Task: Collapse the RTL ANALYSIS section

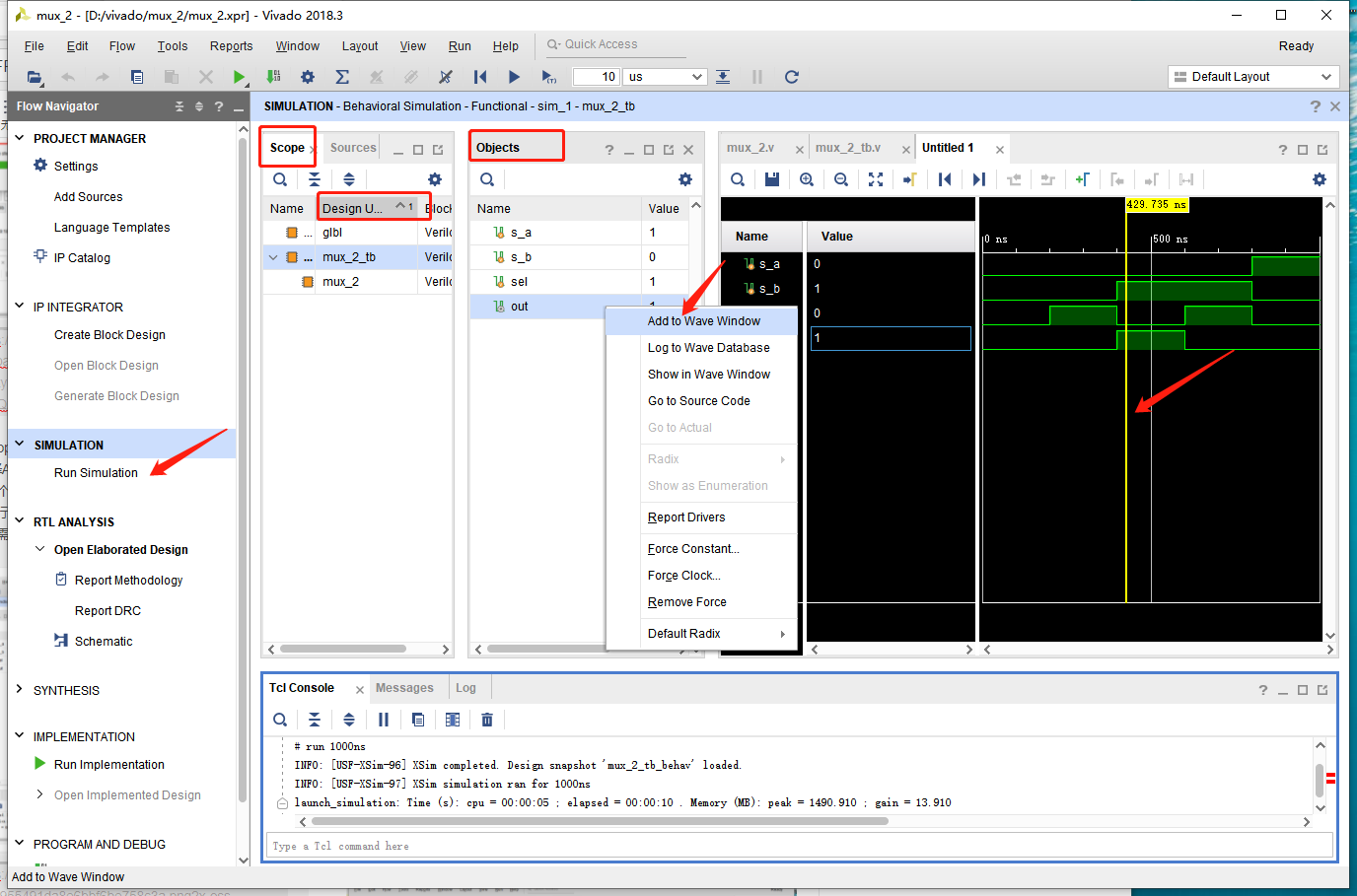Action: [x=19, y=521]
